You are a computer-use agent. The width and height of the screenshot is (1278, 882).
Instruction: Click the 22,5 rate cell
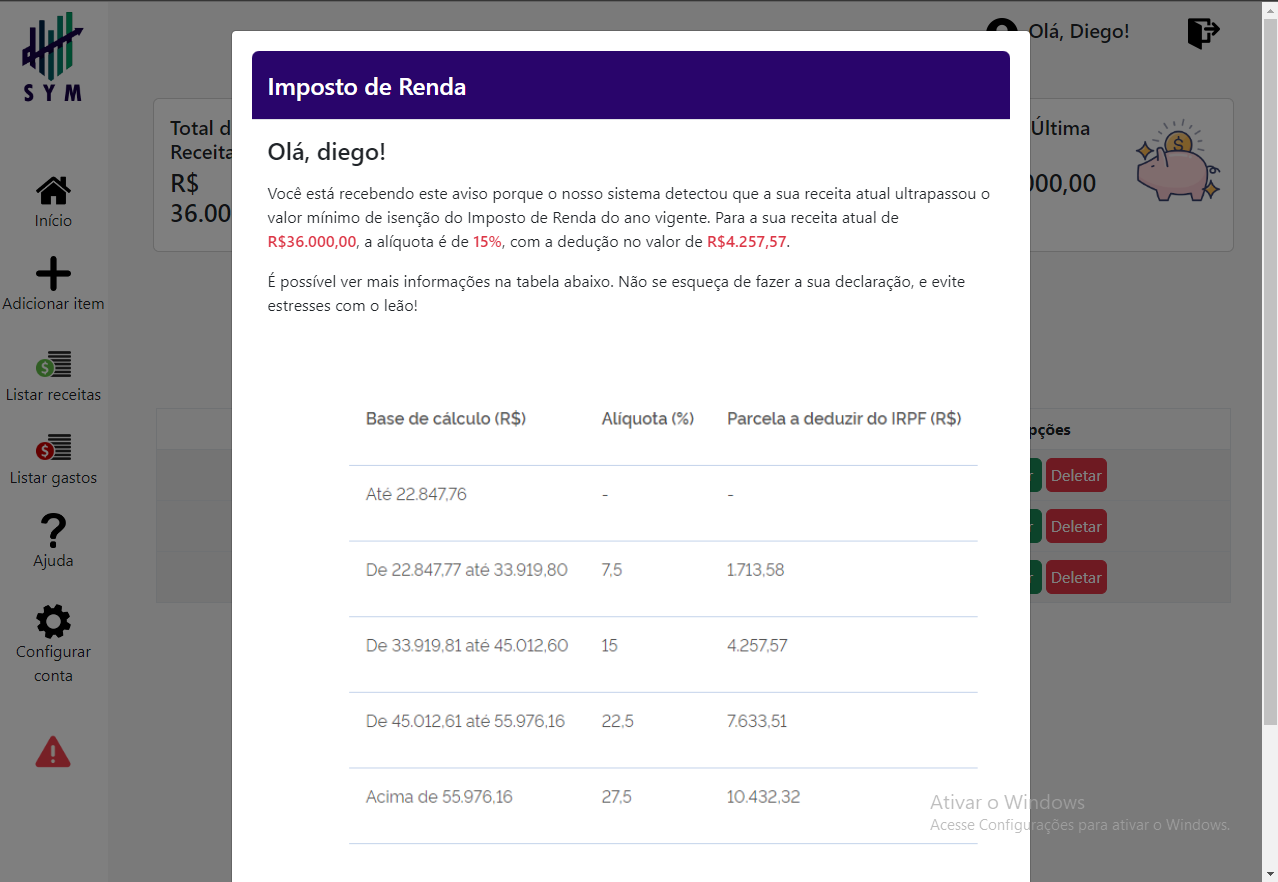point(618,721)
